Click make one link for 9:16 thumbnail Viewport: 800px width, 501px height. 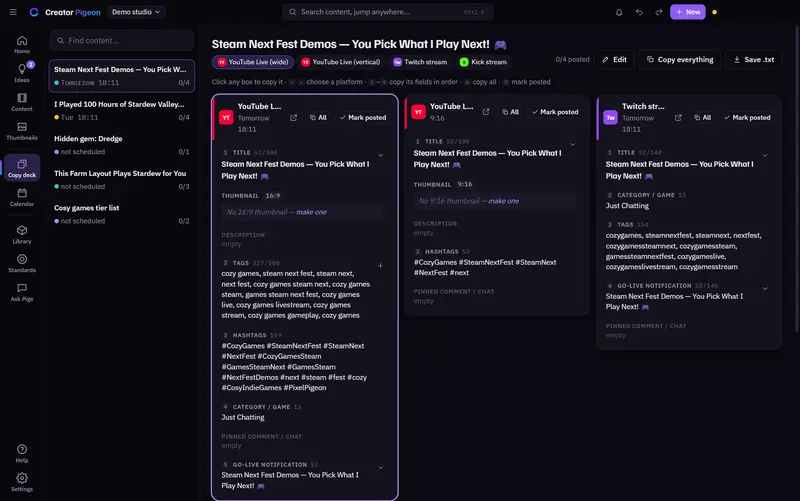(504, 201)
